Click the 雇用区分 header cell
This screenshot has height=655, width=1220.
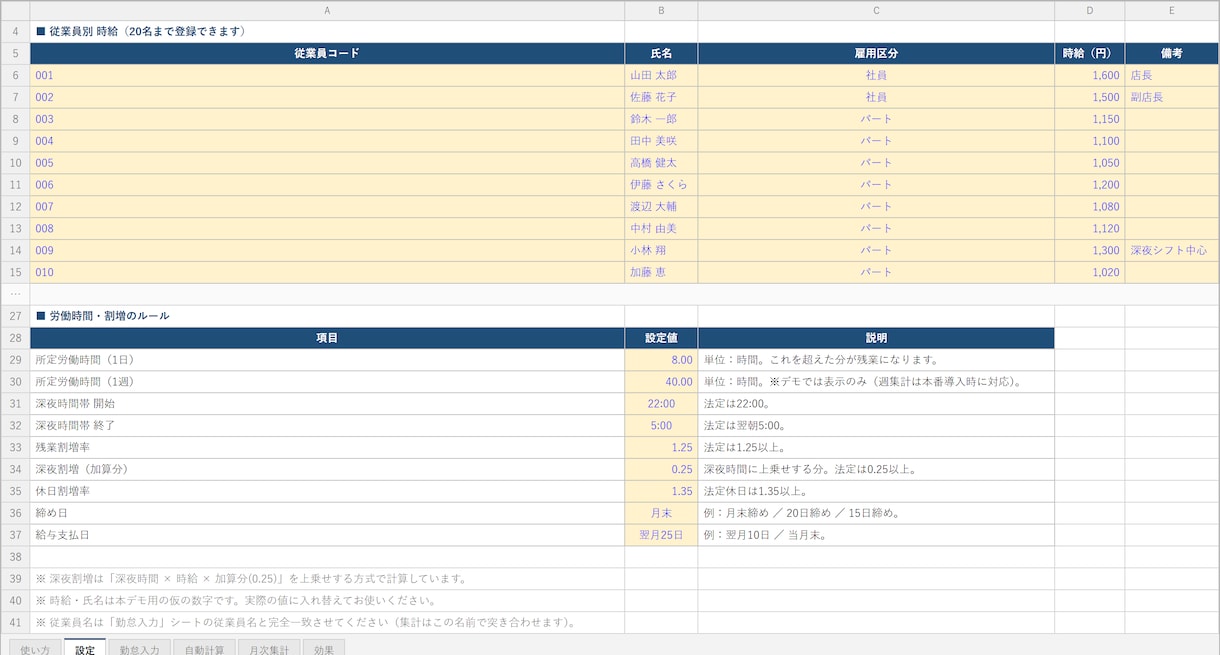pyautogui.click(x=876, y=53)
